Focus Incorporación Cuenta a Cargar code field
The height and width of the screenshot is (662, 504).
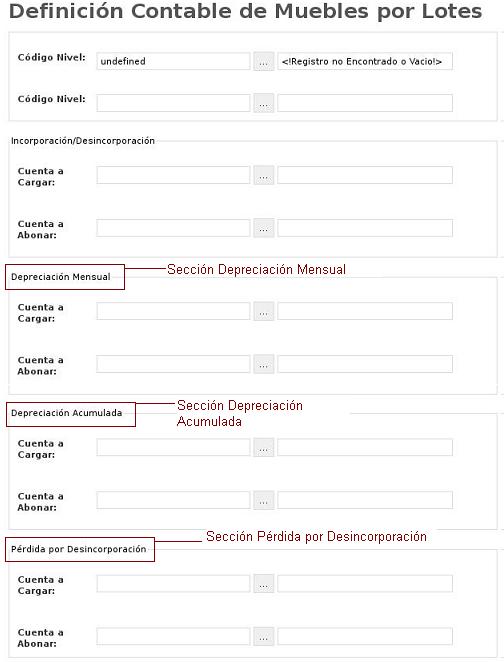(x=173, y=175)
